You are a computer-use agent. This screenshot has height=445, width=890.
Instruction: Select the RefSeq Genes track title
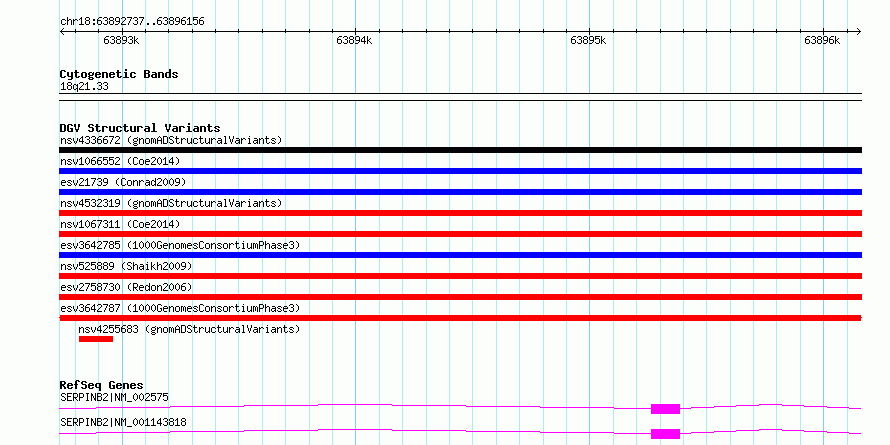pos(102,385)
